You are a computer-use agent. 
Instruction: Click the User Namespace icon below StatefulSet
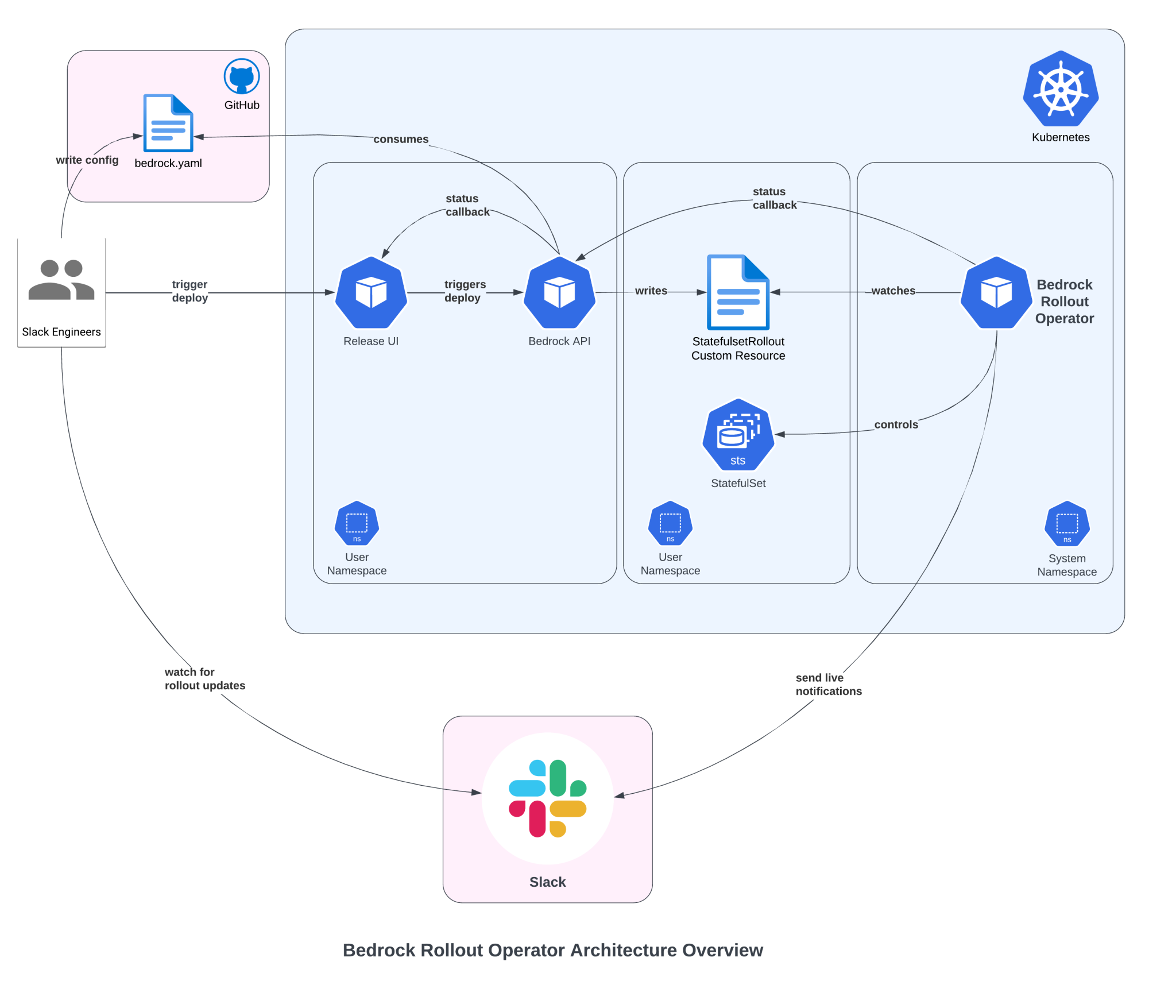pyautogui.click(x=670, y=523)
